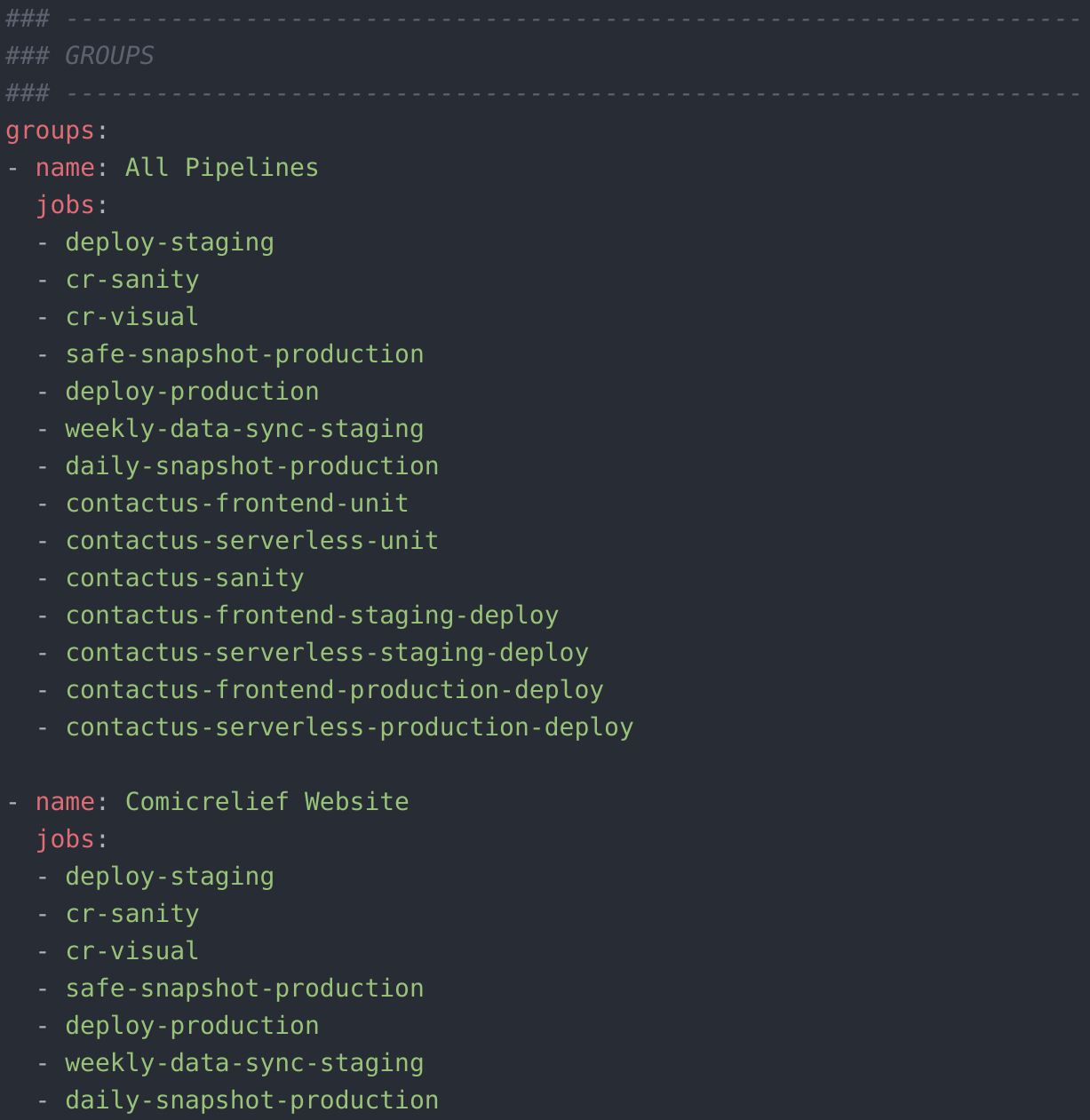The image size is (1090, 1120).
Task: Click the 'groups' key
Action: click(50, 131)
